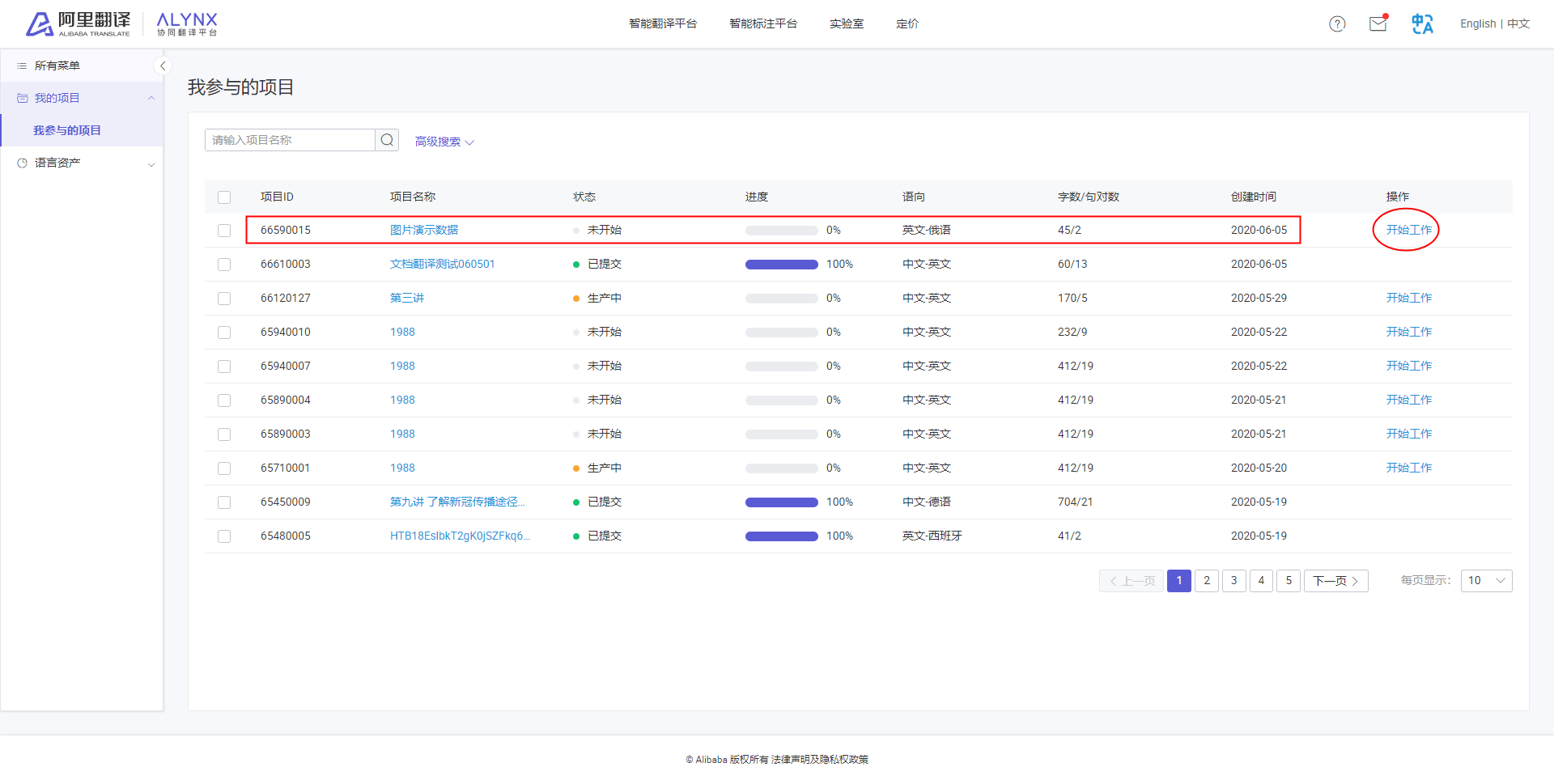The height and width of the screenshot is (784, 1554).
Task: Click 开始工作 for project 65890003
Action: coord(1409,434)
